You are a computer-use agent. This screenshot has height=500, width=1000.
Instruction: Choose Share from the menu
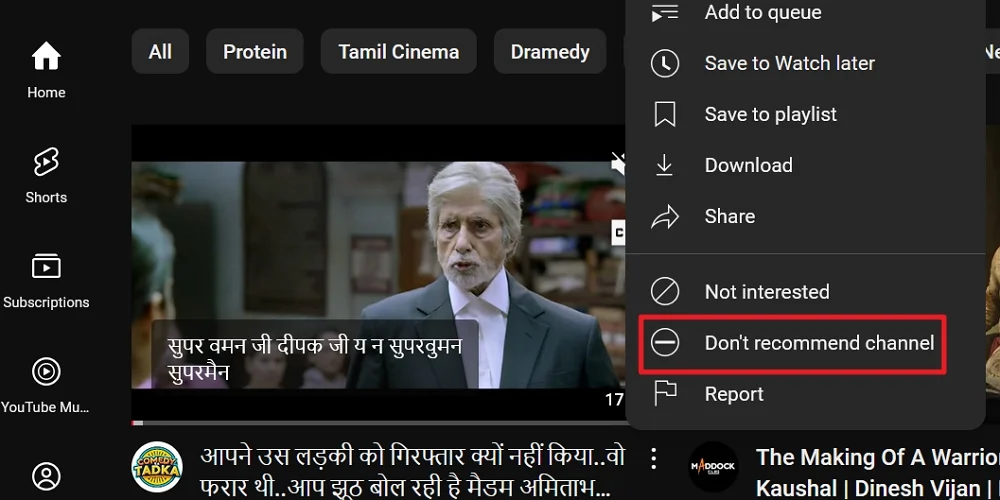coord(729,216)
